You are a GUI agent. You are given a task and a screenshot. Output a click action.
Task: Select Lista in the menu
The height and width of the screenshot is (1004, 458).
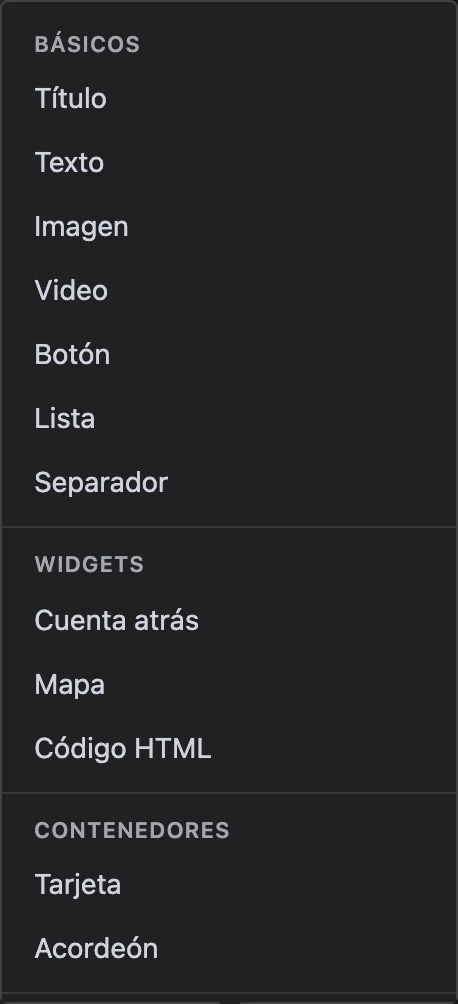pos(229,419)
